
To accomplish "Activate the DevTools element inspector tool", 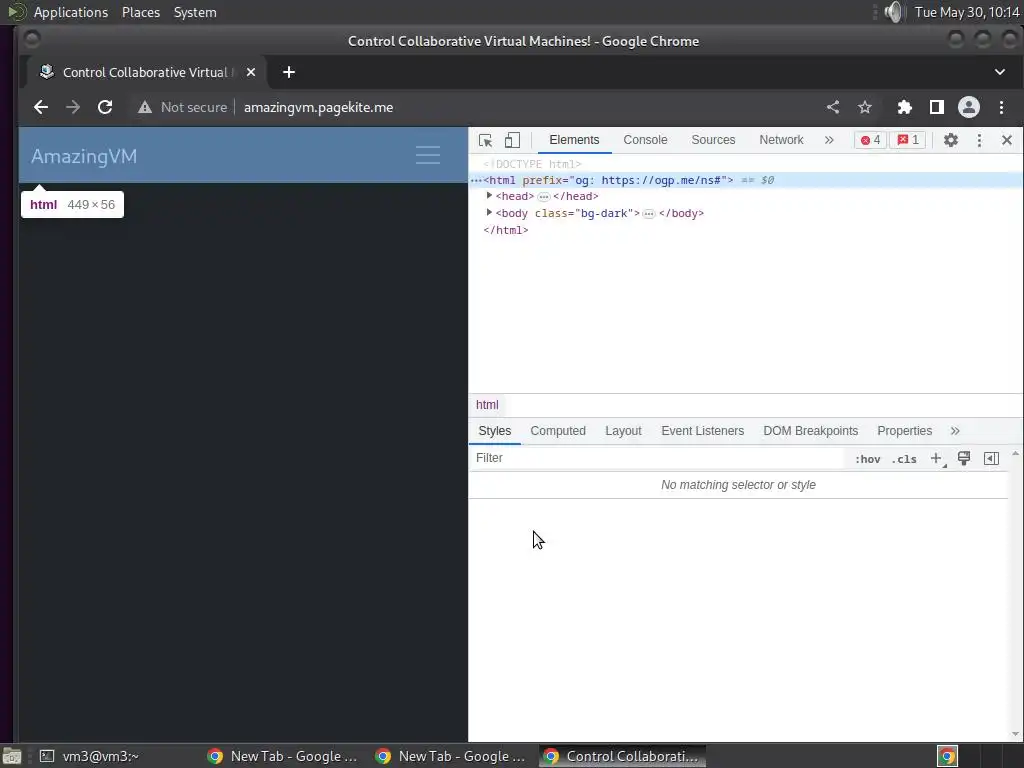I will (x=485, y=140).
